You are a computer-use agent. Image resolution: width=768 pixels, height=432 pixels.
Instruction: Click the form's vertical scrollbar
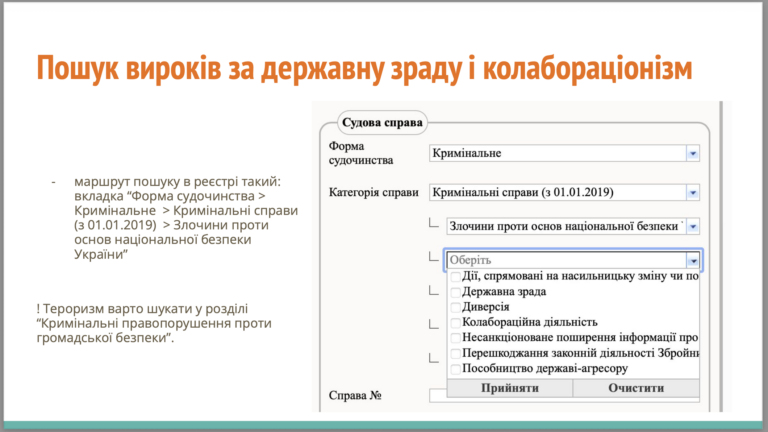(720, 256)
